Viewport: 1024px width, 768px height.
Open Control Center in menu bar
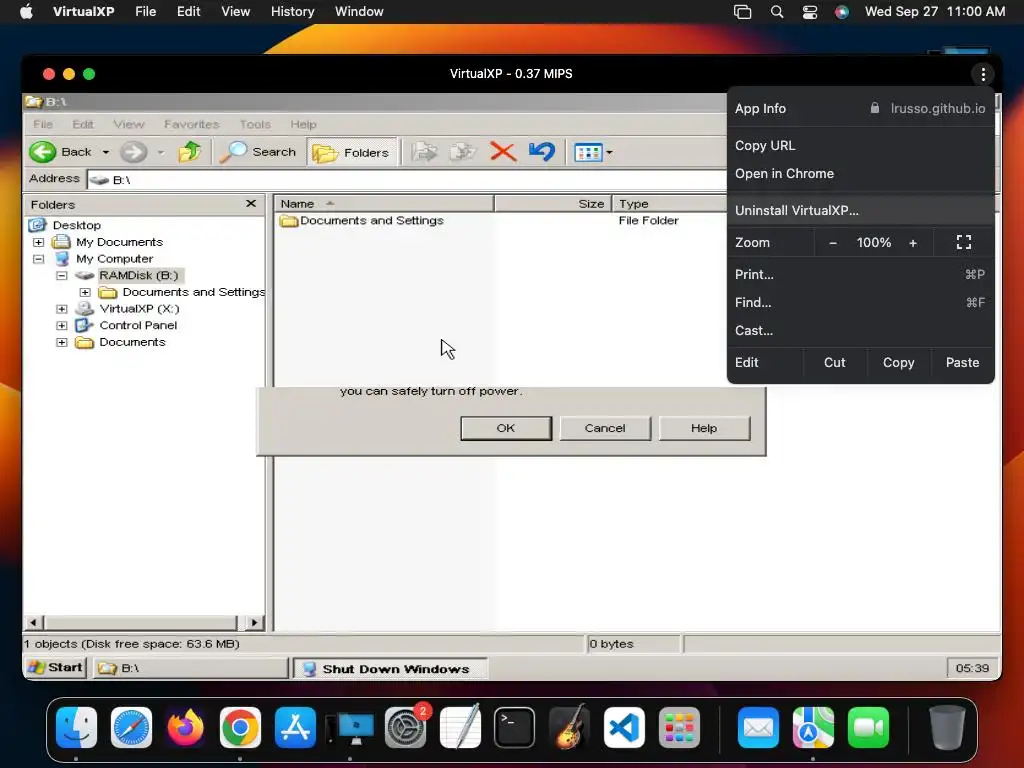[x=810, y=12]
